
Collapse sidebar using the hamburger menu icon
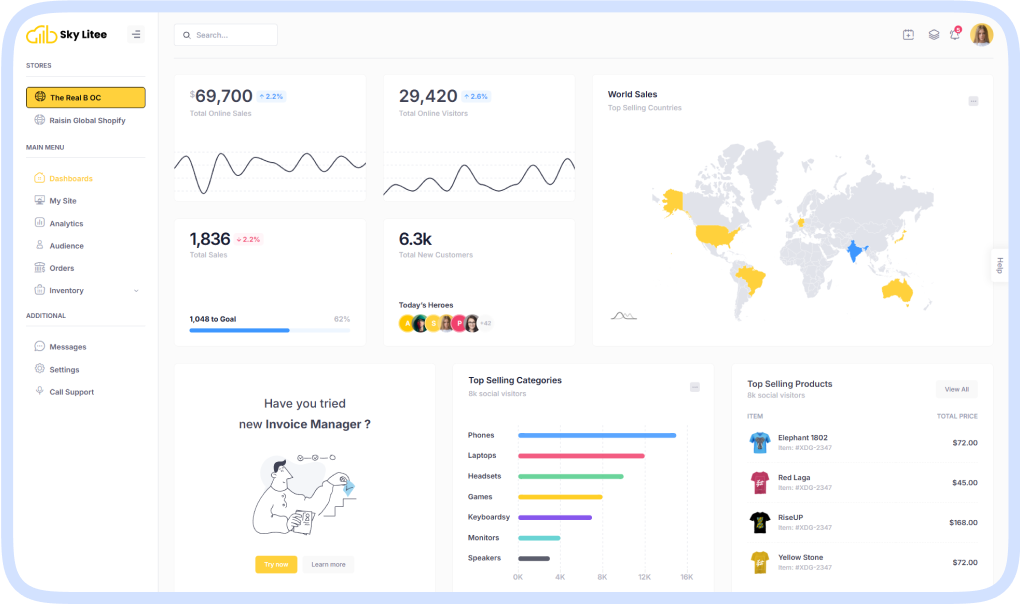click(136, 35)
